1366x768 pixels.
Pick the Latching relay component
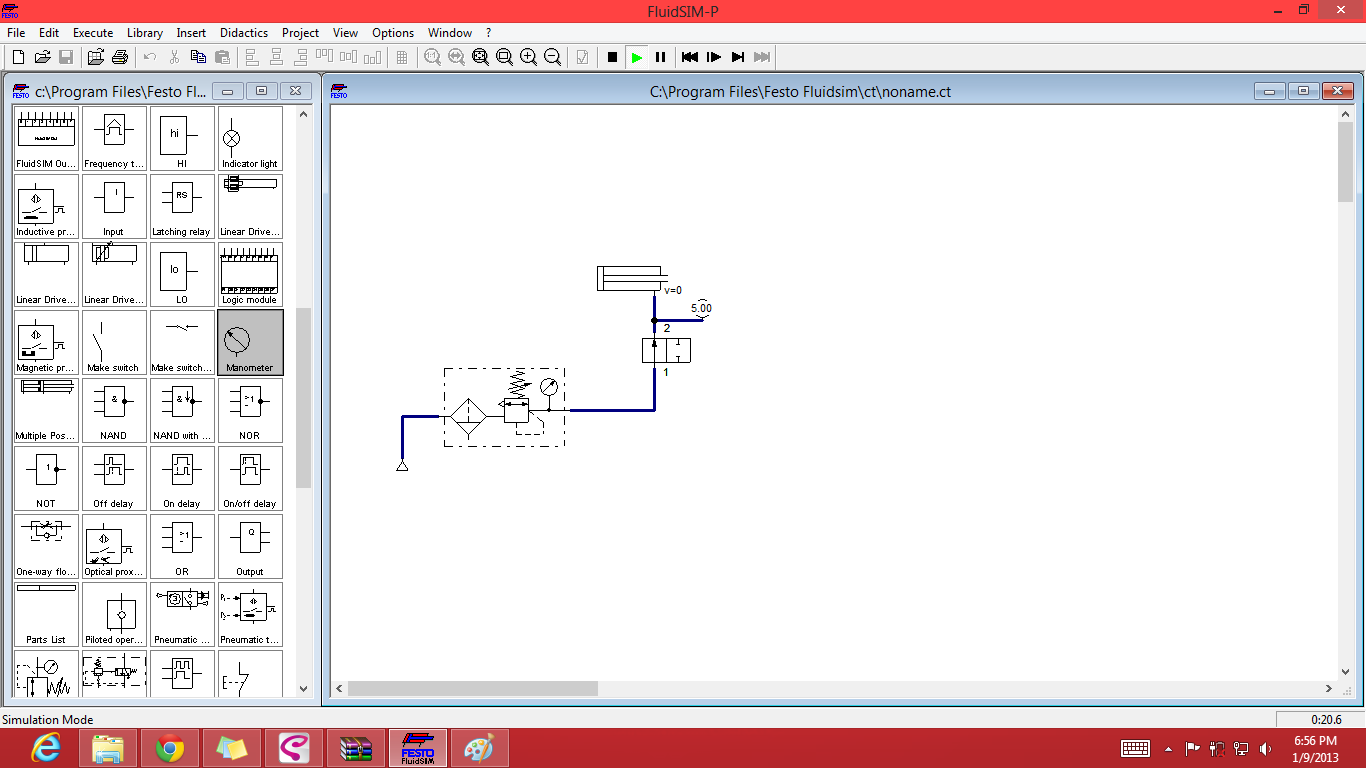[x=182, y=206]
